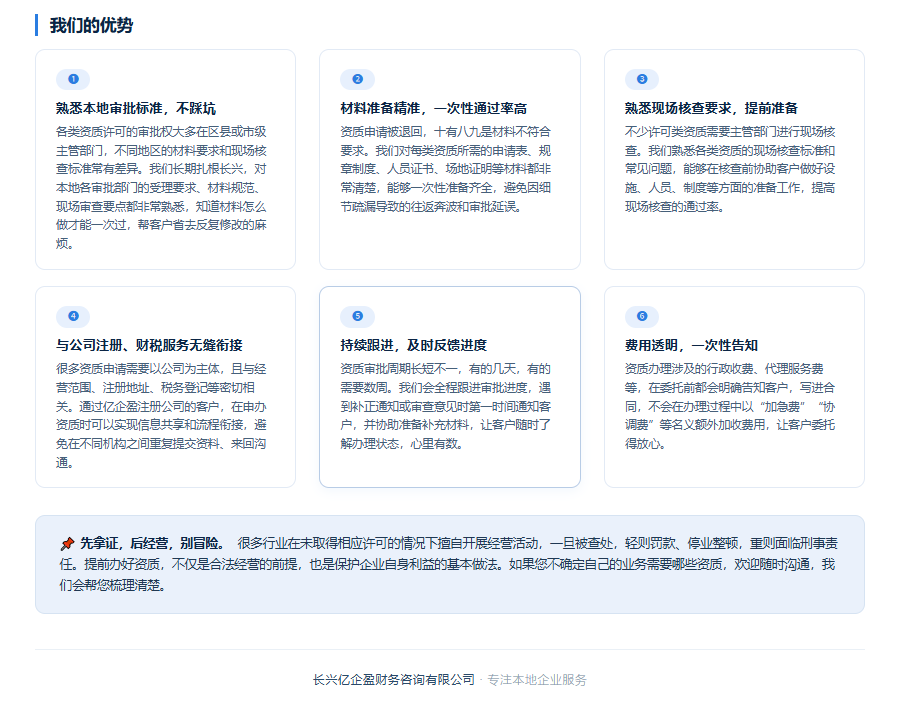Click paragraph starting 各类资质许可的审批权
The height and width of the screenshot is (709, 900).
161,188
